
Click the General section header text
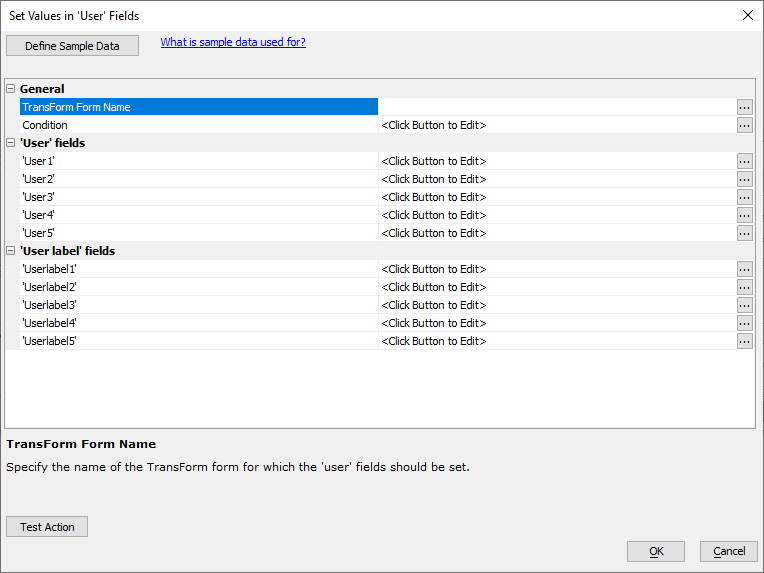[42, 89]
